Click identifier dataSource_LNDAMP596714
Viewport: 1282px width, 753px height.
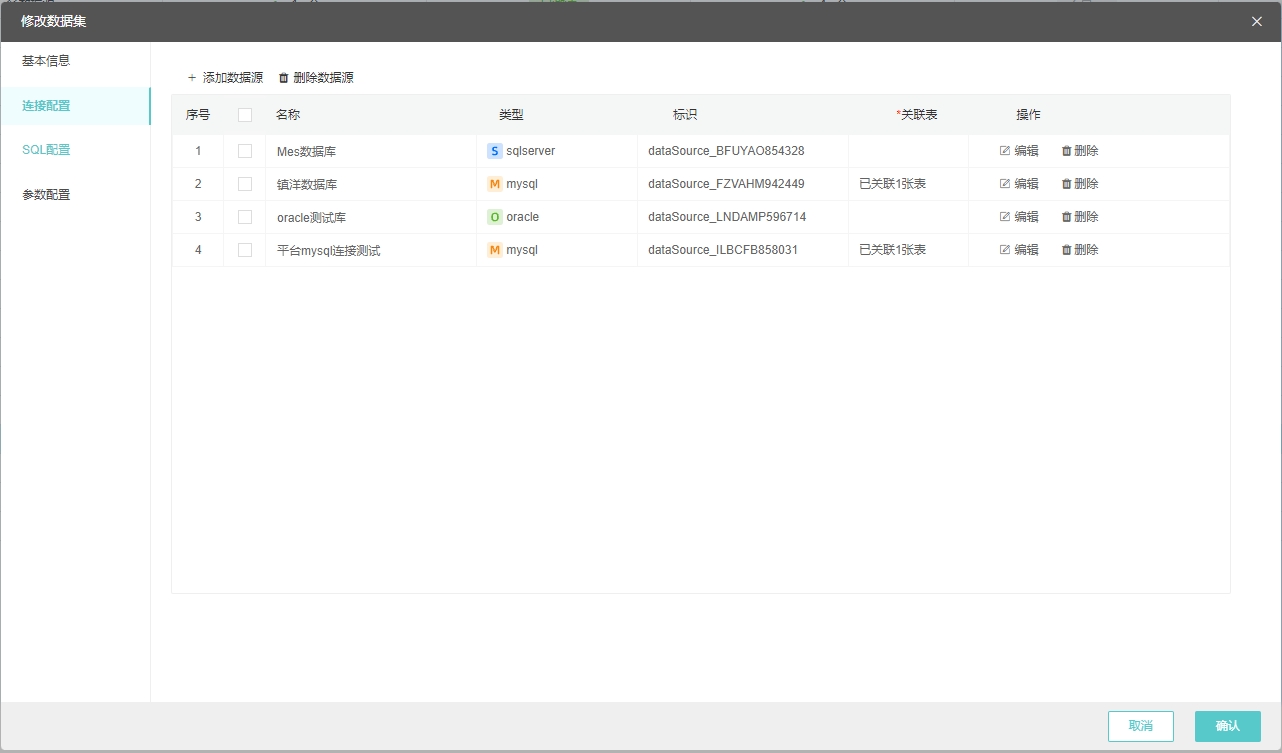[x=727, y=217]
